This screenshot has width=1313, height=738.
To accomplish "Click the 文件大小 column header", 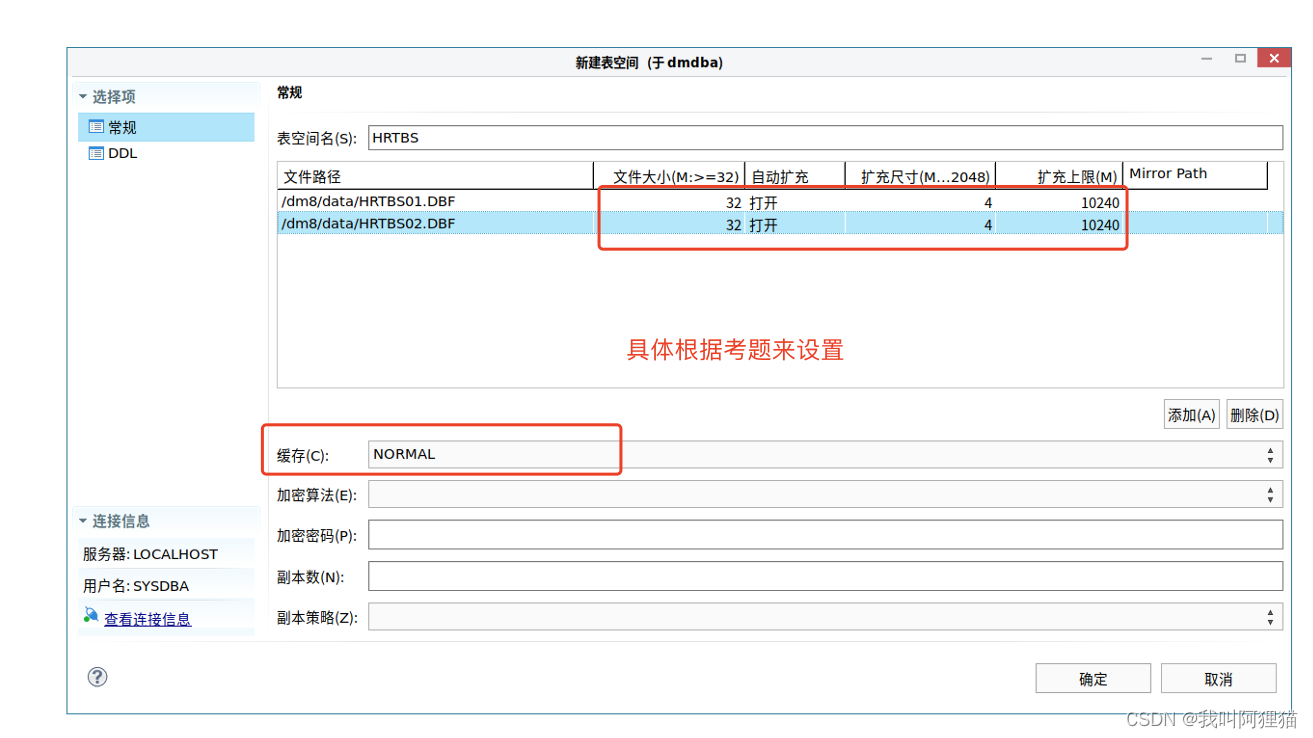I will click(669, 176).
